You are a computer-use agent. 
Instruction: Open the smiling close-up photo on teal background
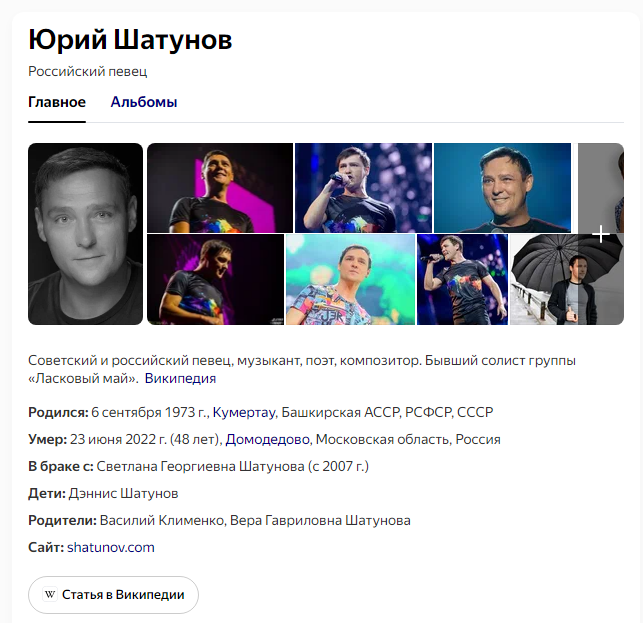[x=502, y=188]
